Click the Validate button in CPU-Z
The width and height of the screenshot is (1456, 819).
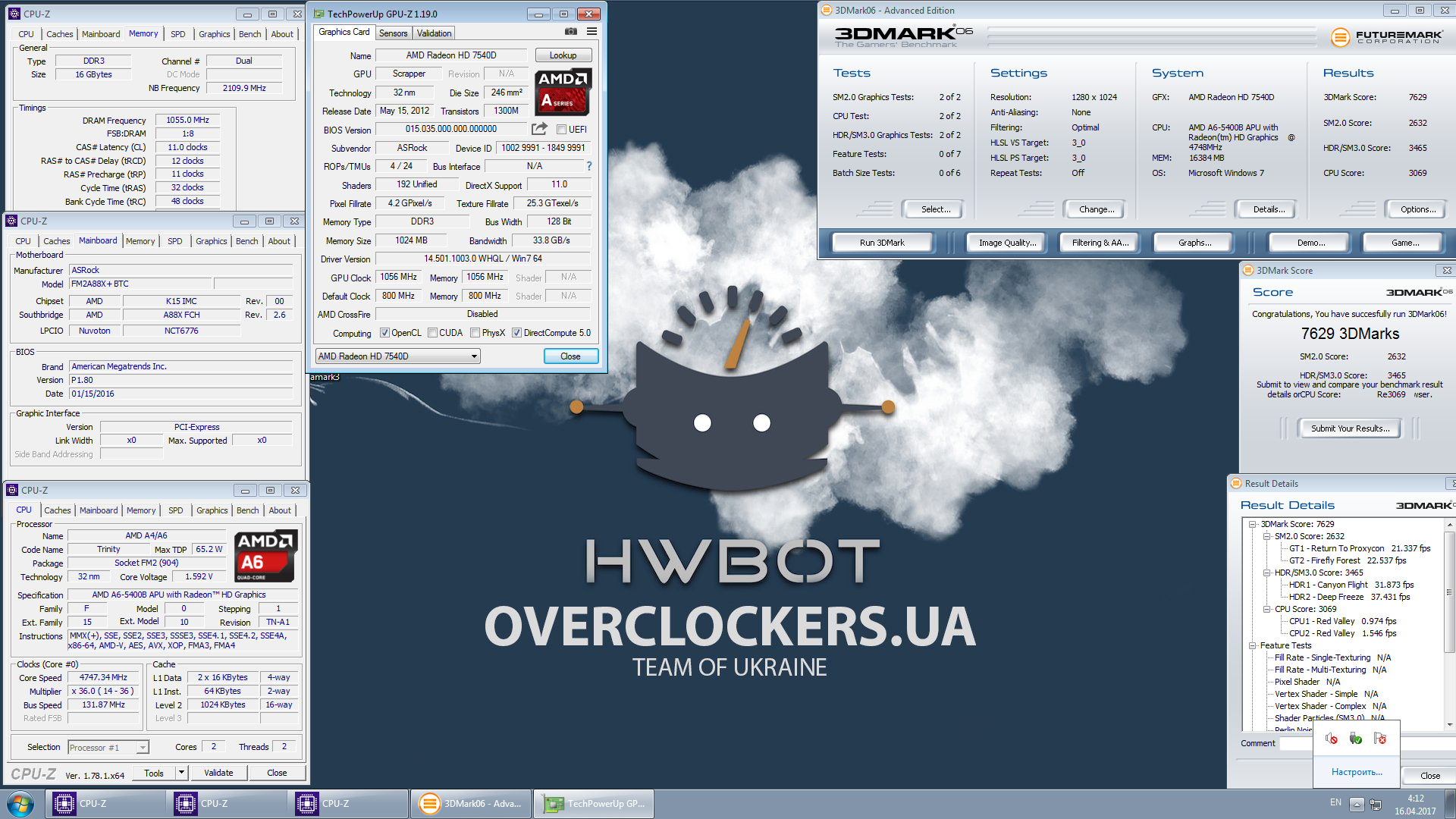[218, 773]
